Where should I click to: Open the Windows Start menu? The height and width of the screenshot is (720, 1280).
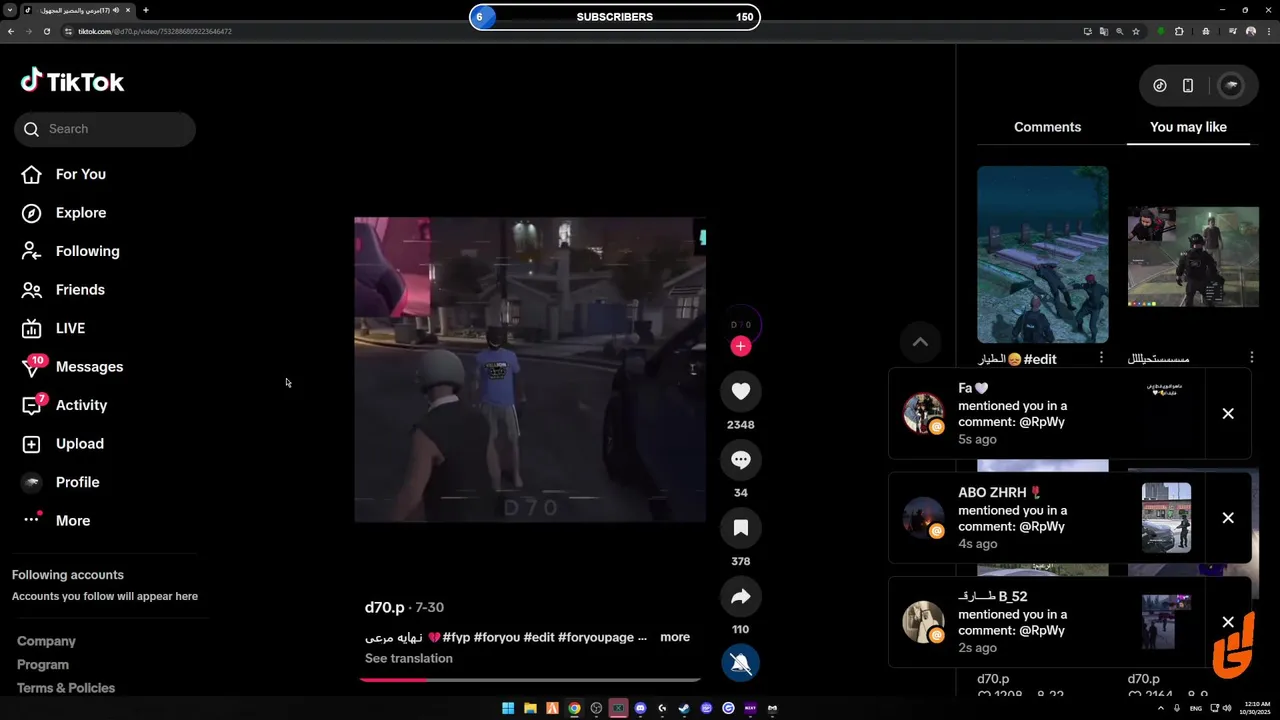point(508,708)
